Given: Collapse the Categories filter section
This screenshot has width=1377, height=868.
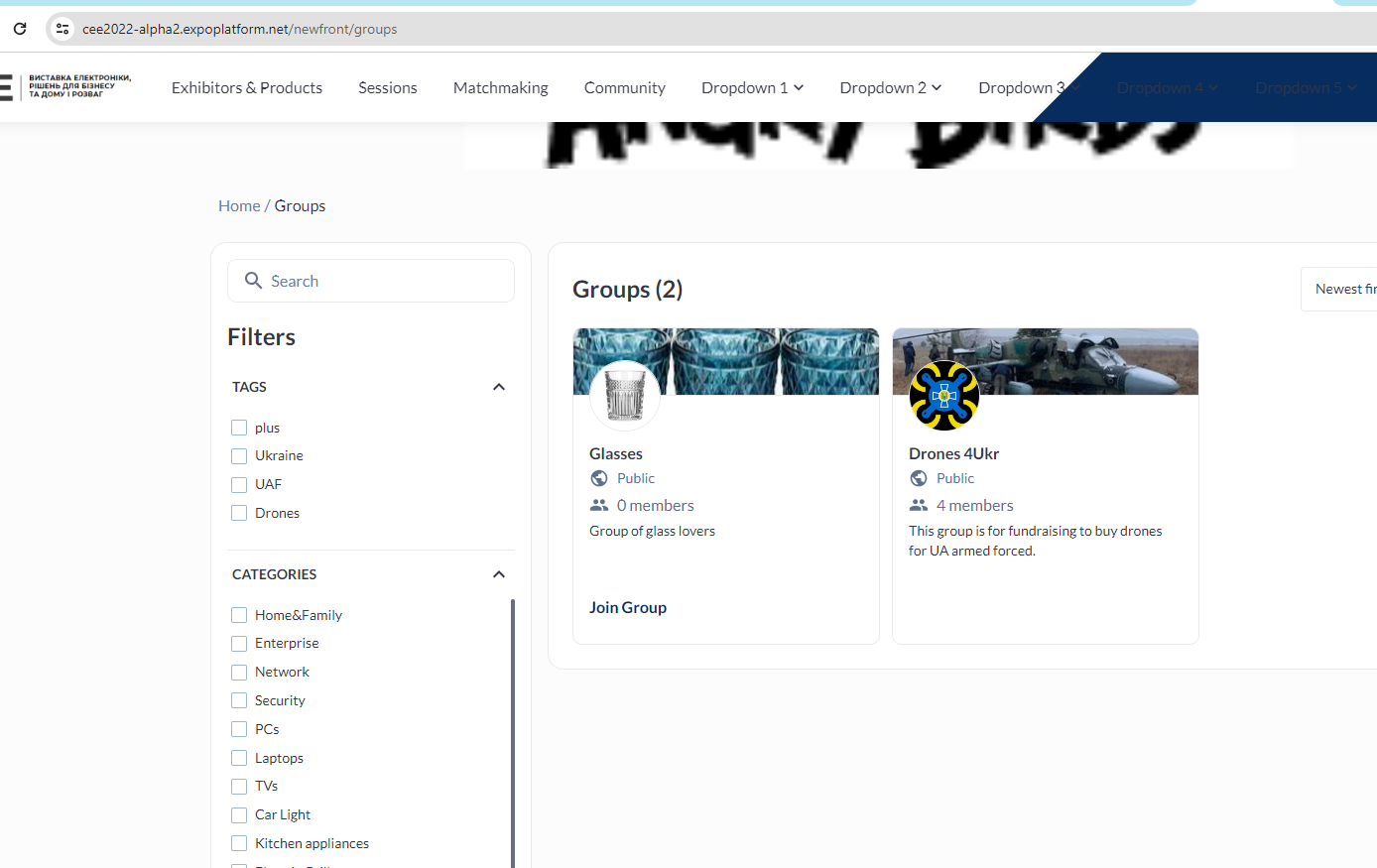Looking at the screenshot, I should click(x=499, y=574).
